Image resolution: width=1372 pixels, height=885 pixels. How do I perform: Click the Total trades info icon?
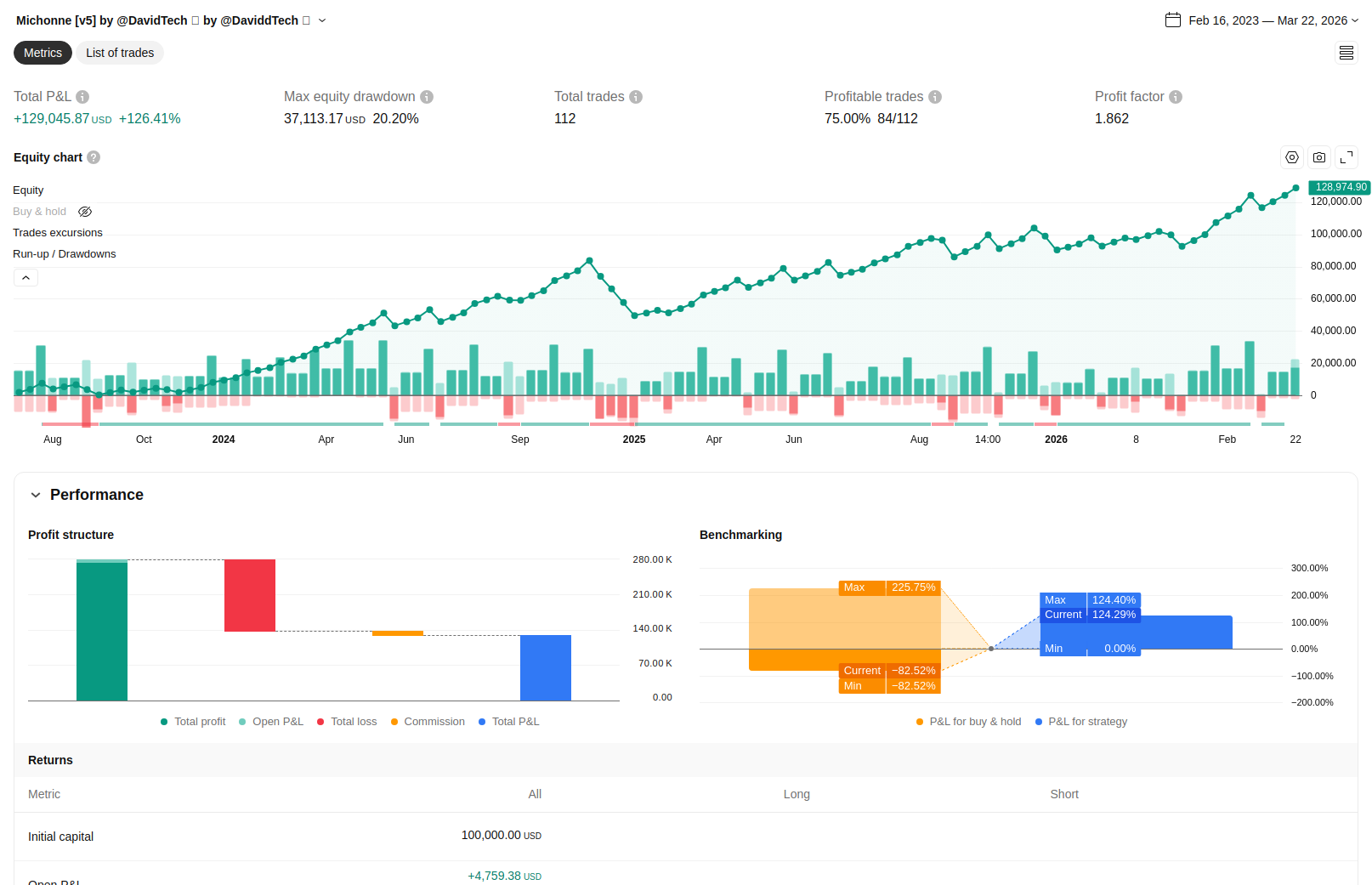click(636, 97)
